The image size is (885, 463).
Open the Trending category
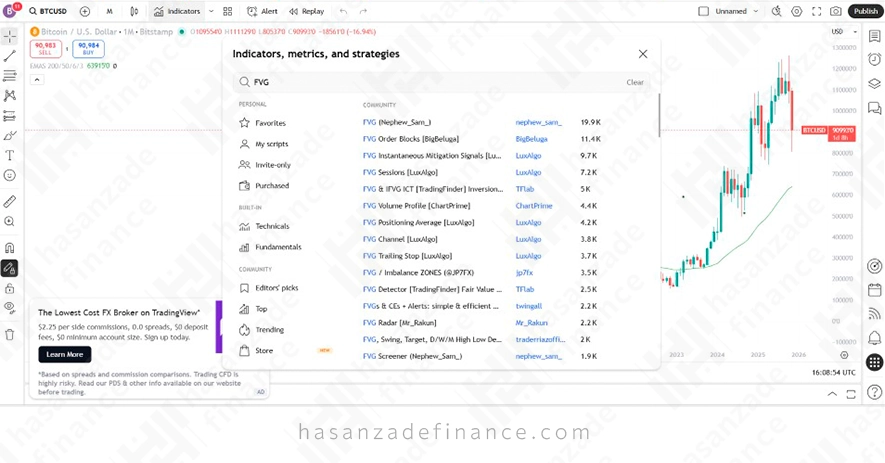[x=262, y=330]
